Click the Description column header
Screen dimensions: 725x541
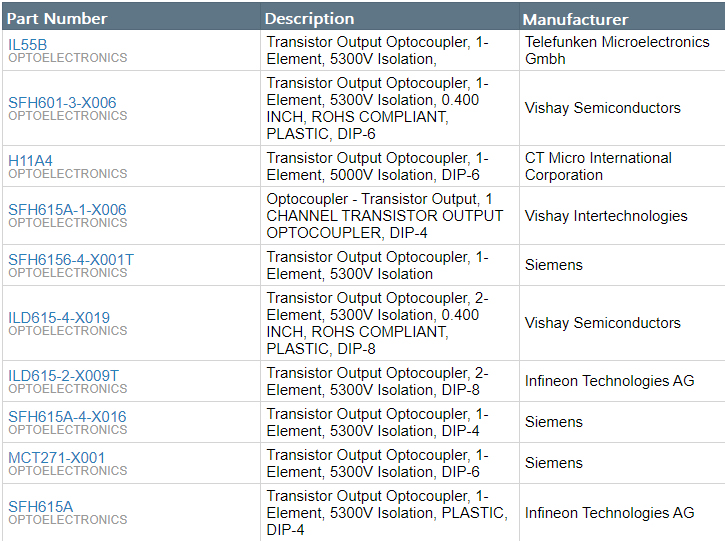tap(309, 19)
